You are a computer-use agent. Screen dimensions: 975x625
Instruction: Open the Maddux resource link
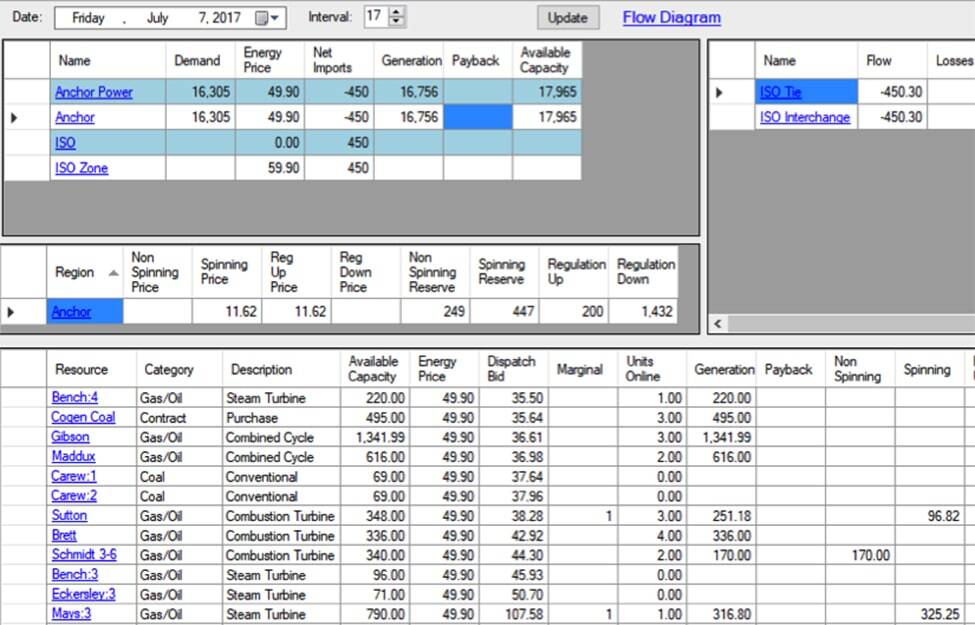pyautogui.click(x=73, y=456)
